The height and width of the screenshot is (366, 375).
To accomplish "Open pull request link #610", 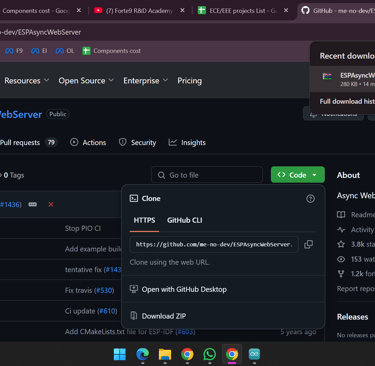I will tap(107, 311).
